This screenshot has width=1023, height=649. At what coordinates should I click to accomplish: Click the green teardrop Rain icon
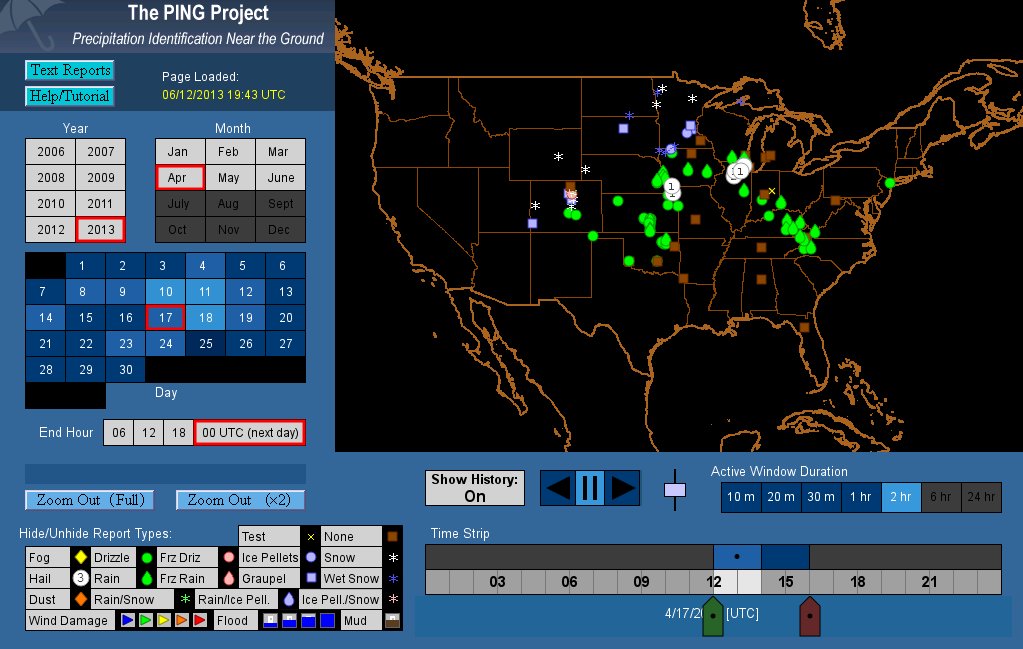pos(147,578)
